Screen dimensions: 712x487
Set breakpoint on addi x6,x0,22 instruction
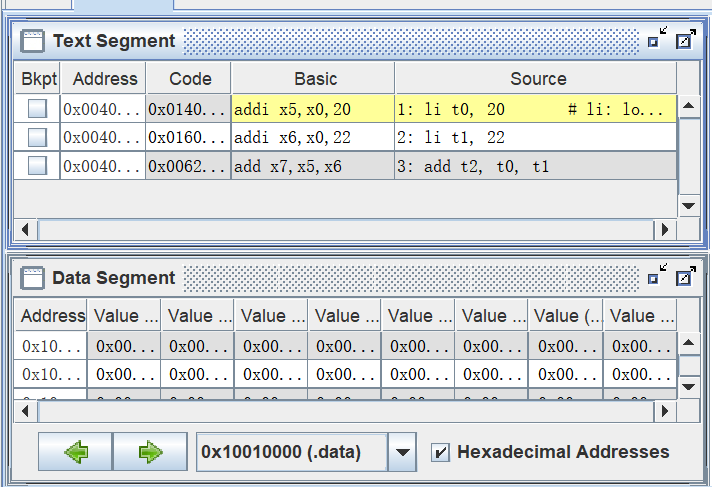coord(37,138)
